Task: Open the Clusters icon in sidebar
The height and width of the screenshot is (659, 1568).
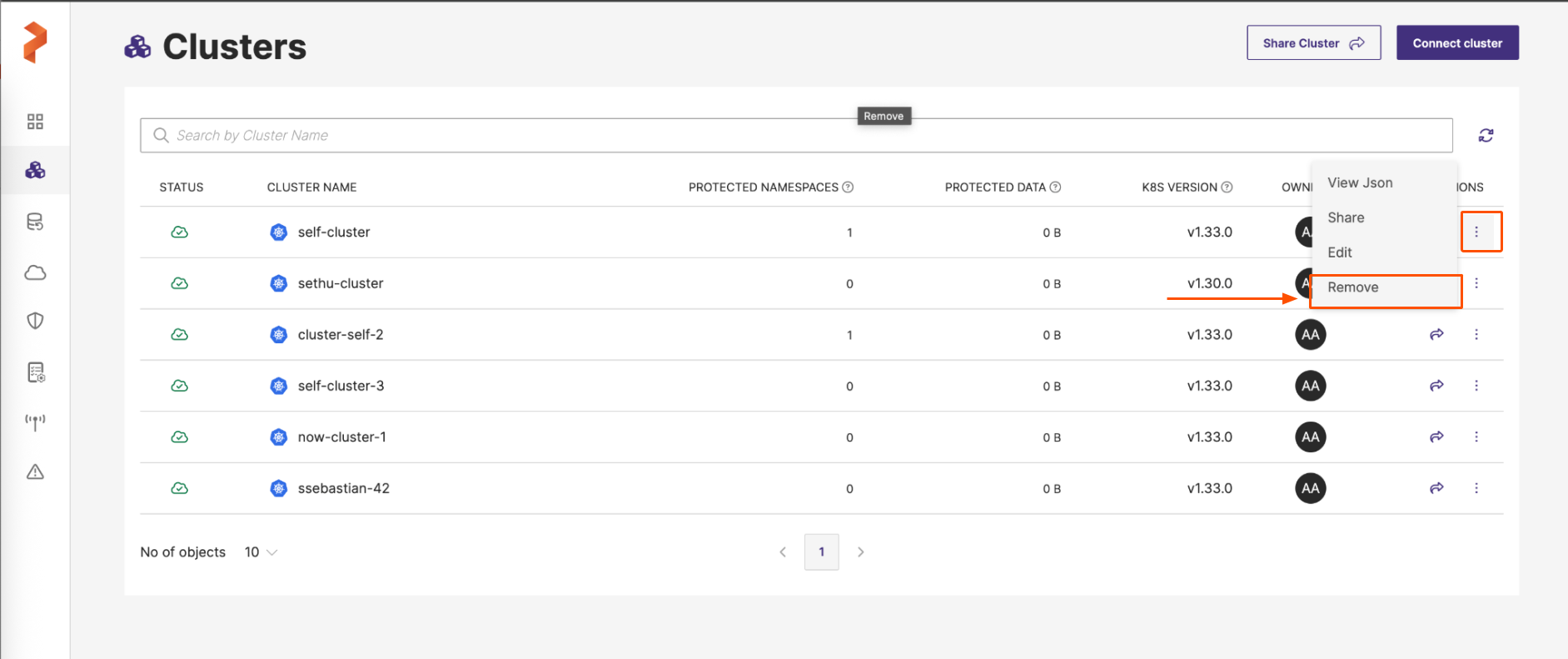Action: 35,171
